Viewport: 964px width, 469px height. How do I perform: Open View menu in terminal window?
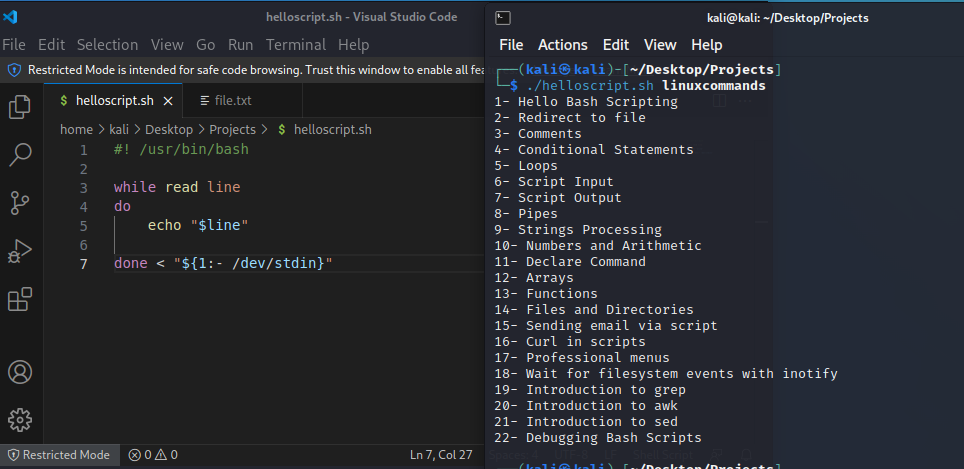(x=660, y=45)
